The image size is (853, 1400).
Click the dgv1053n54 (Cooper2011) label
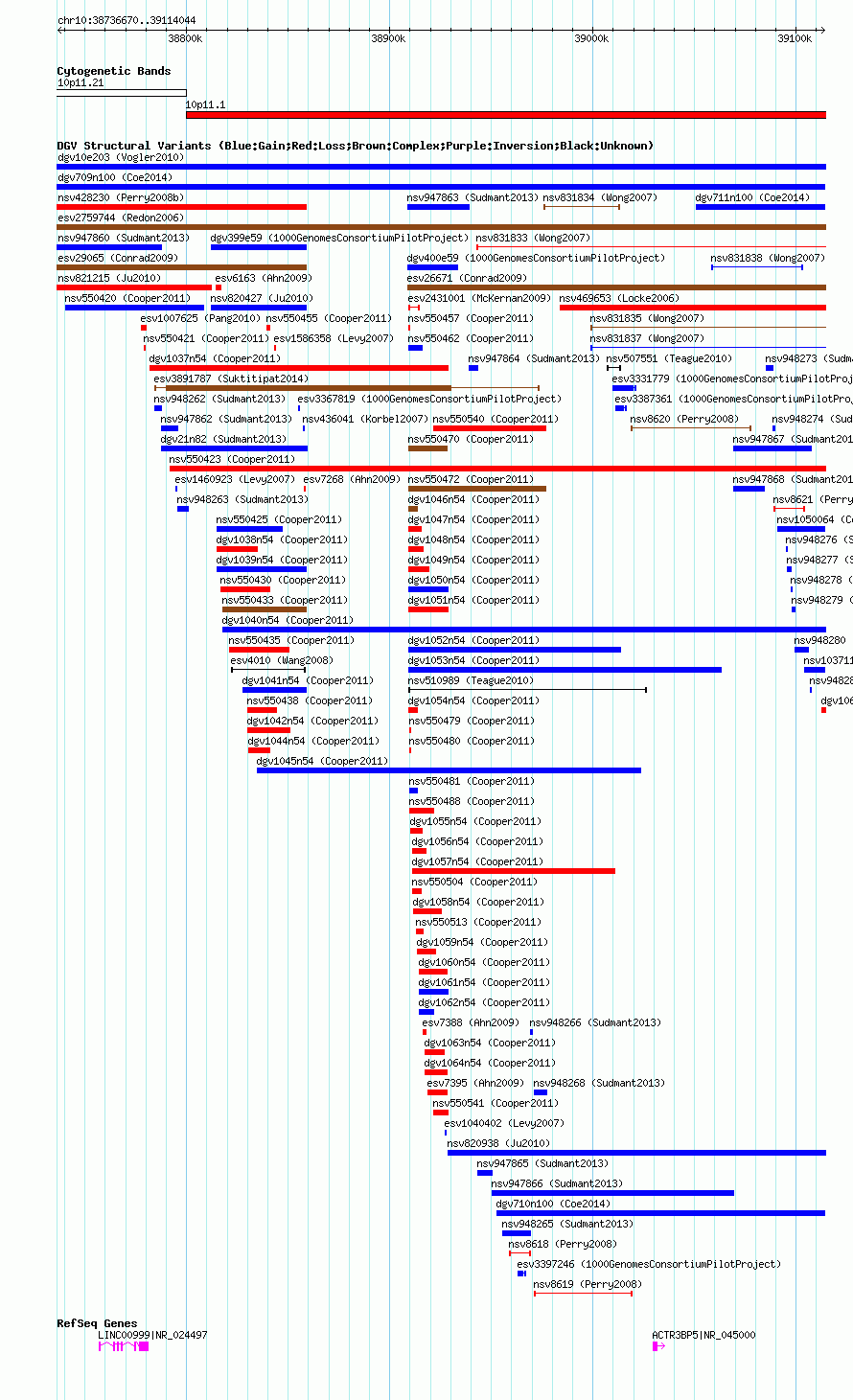click(473, 660)
